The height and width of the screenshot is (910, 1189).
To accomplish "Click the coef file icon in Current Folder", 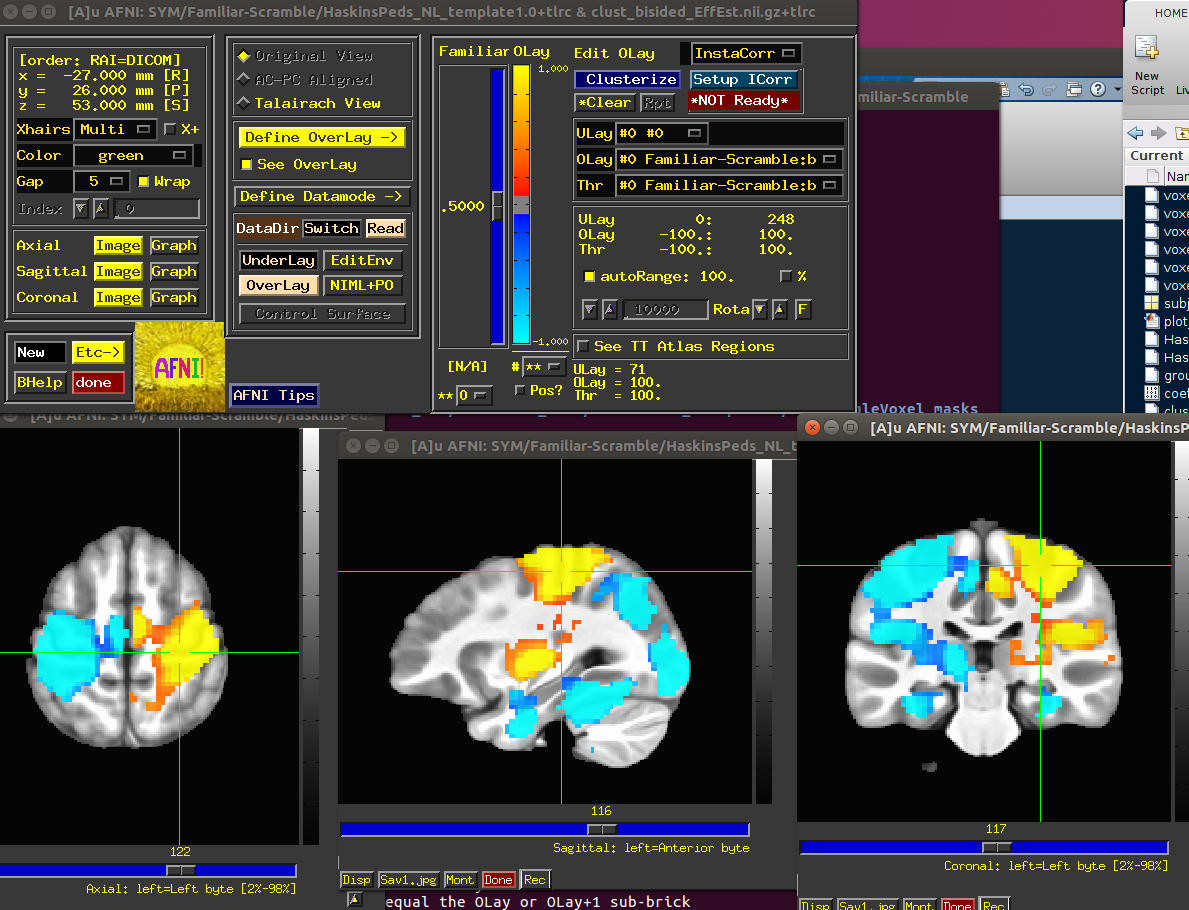I will coord(1152,393).
